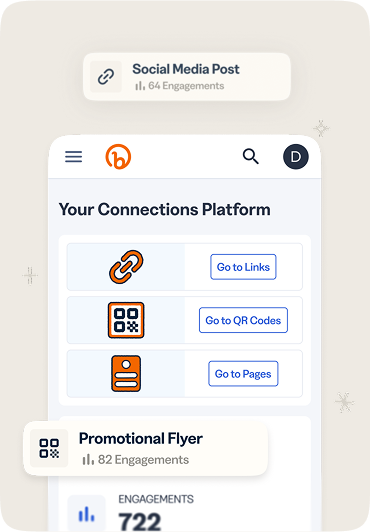Click the 64 Engagements stat
370x532 pixels.
(x=180, y=86)
